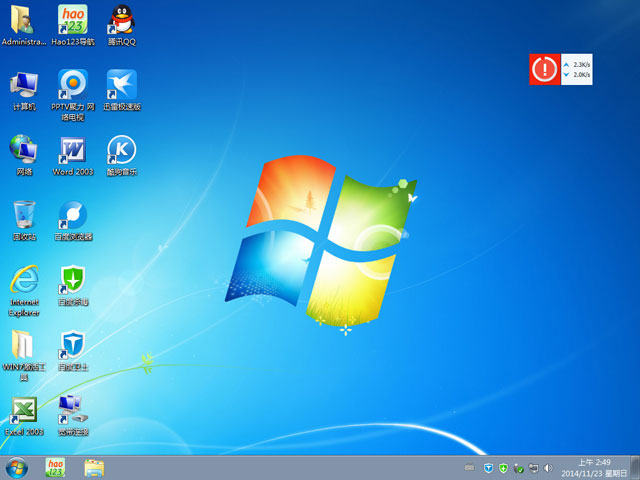This screenshot has height=480, width=640.
Task: Click the Show Desktop strip at taskbar end
Action: pyautogui.click(x=635, y=468)
